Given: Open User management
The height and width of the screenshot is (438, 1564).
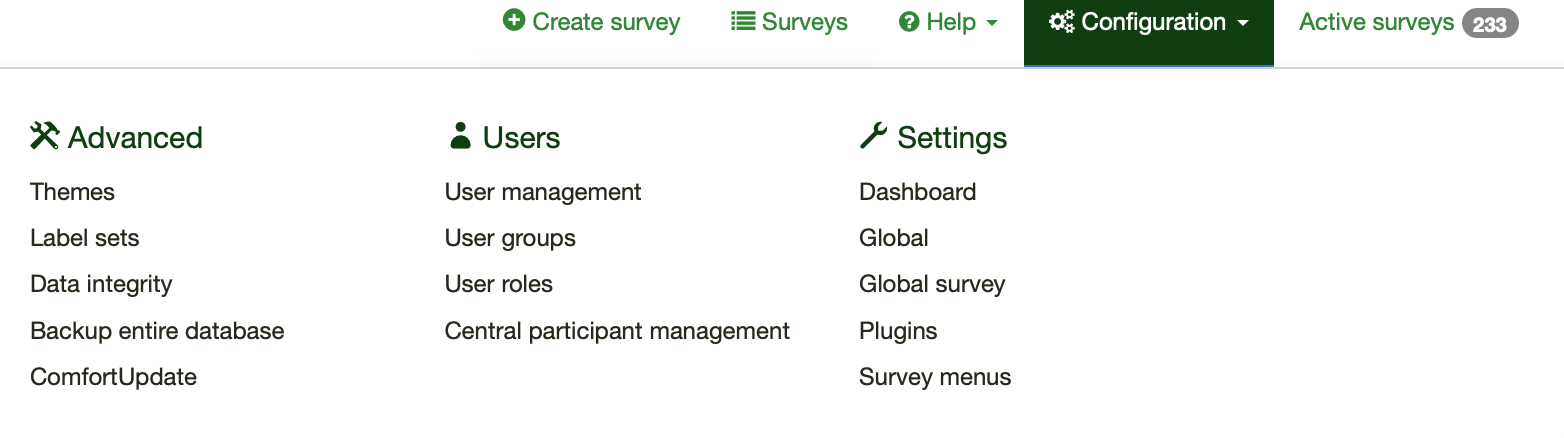Looking at the screenshot, I should coord(543,192).
